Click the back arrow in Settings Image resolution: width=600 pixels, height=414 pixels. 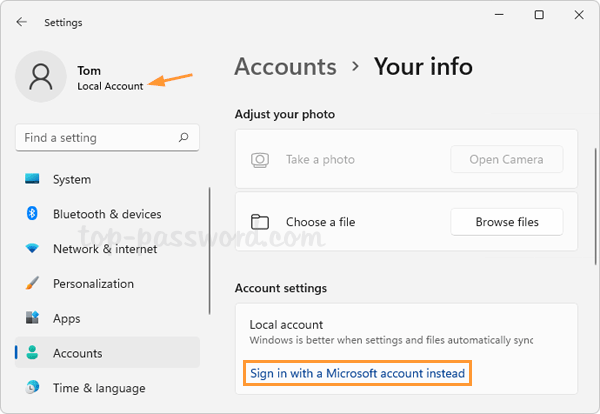[22, 22]
